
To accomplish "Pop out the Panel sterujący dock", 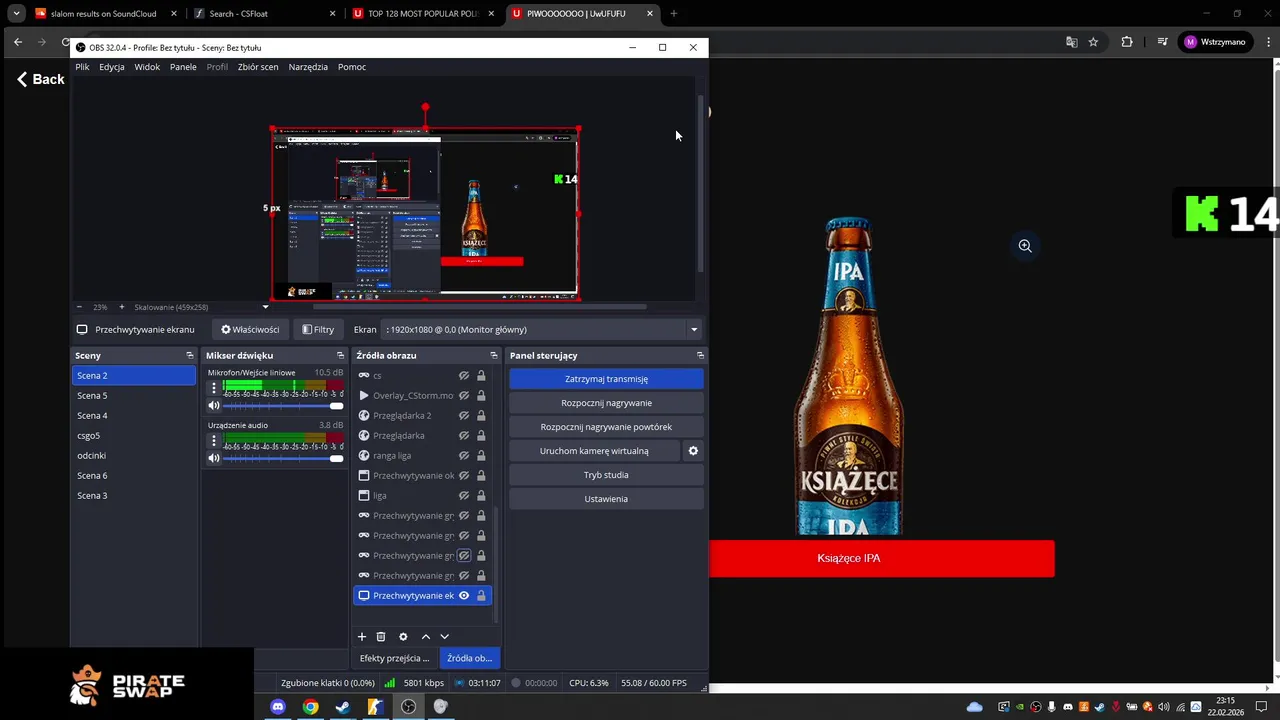I will coord(700,355).
